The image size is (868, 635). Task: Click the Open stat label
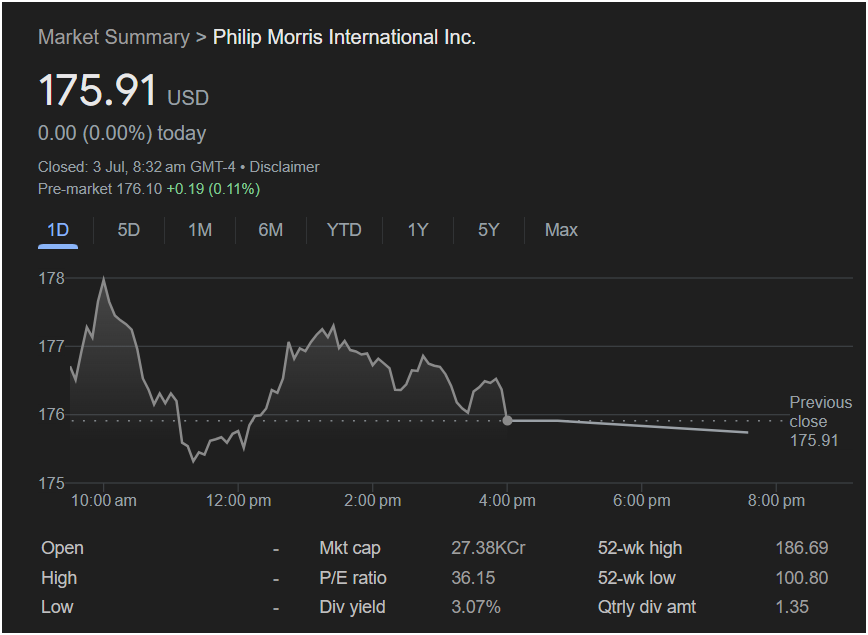pos(63,548)
